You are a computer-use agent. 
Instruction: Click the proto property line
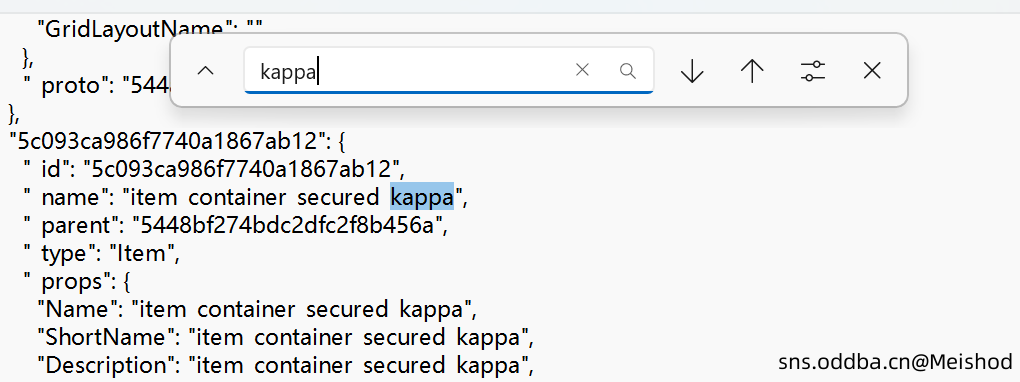pos(98,85)
